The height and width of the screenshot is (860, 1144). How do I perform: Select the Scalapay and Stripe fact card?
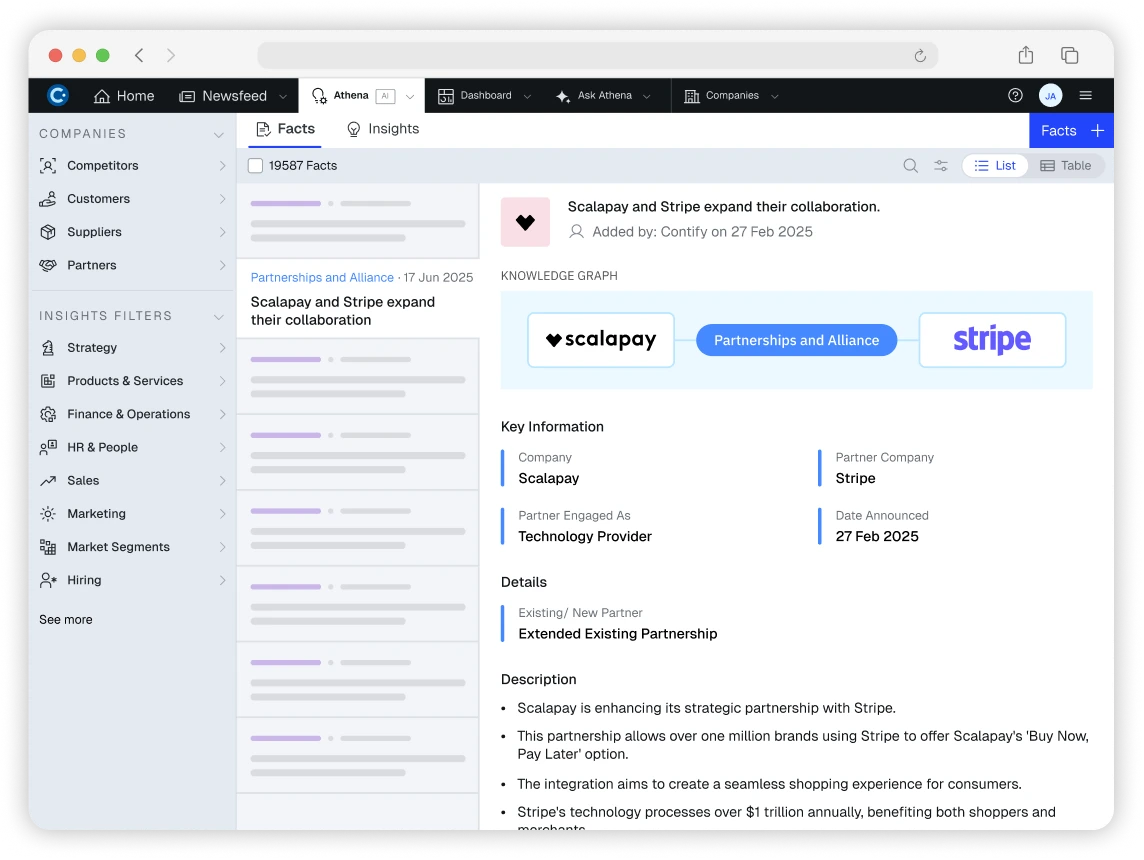[x=358, y=299]
